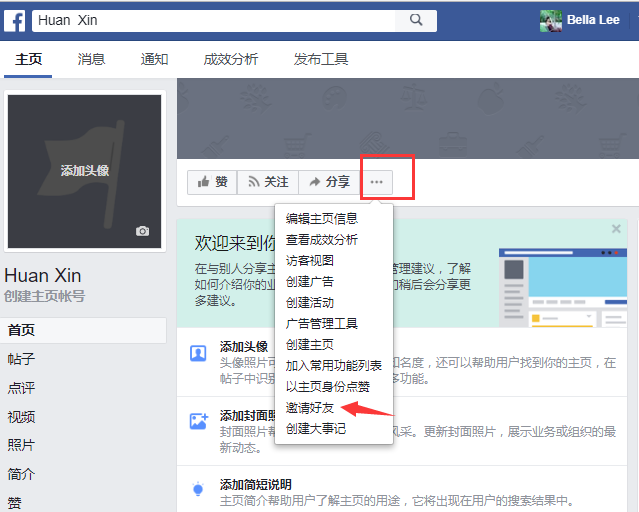Select 编辑主页信息 from the menu
This screenshot has width=639, height=512.
[x=322, y=219]
